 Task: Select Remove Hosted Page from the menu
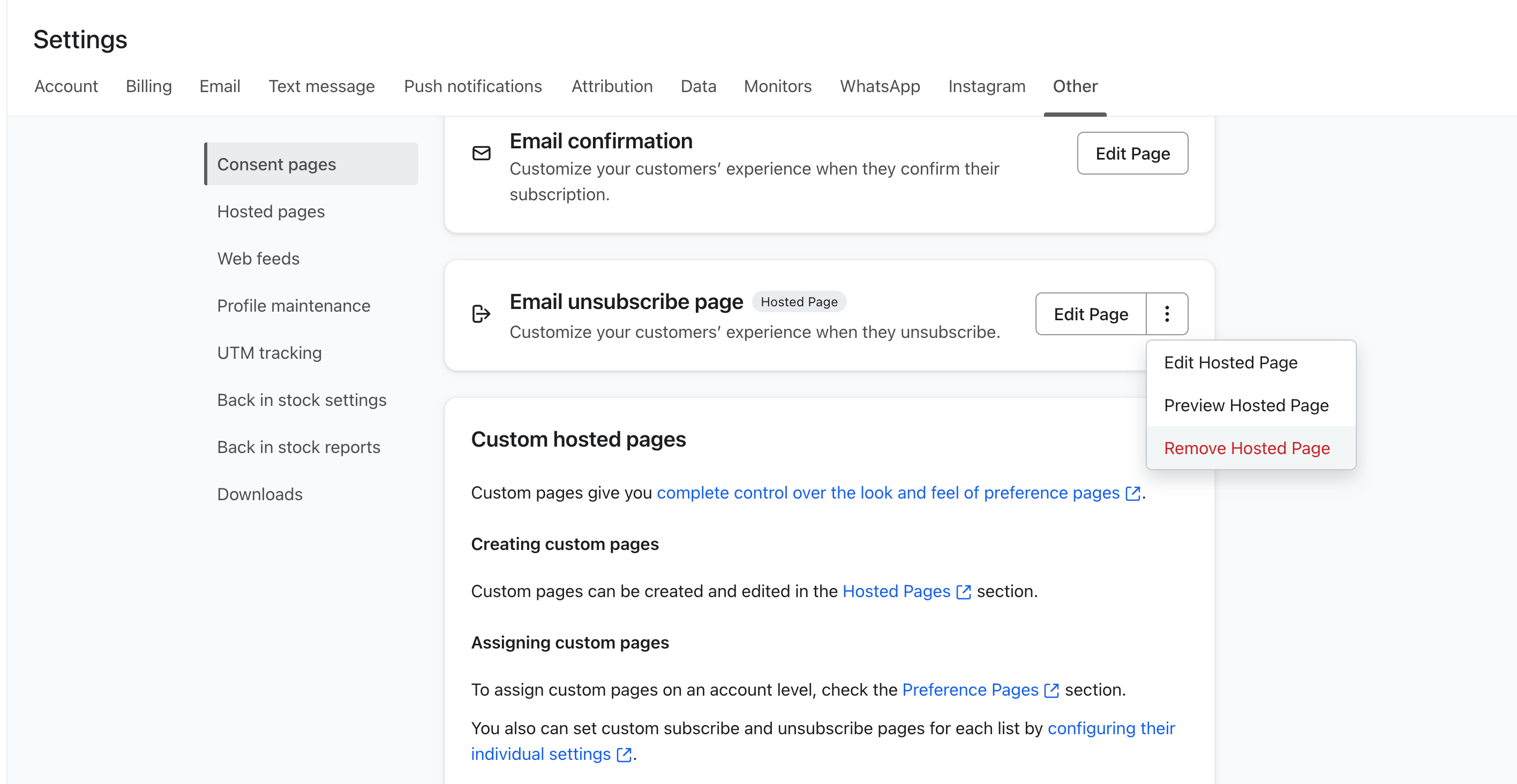1246,448
